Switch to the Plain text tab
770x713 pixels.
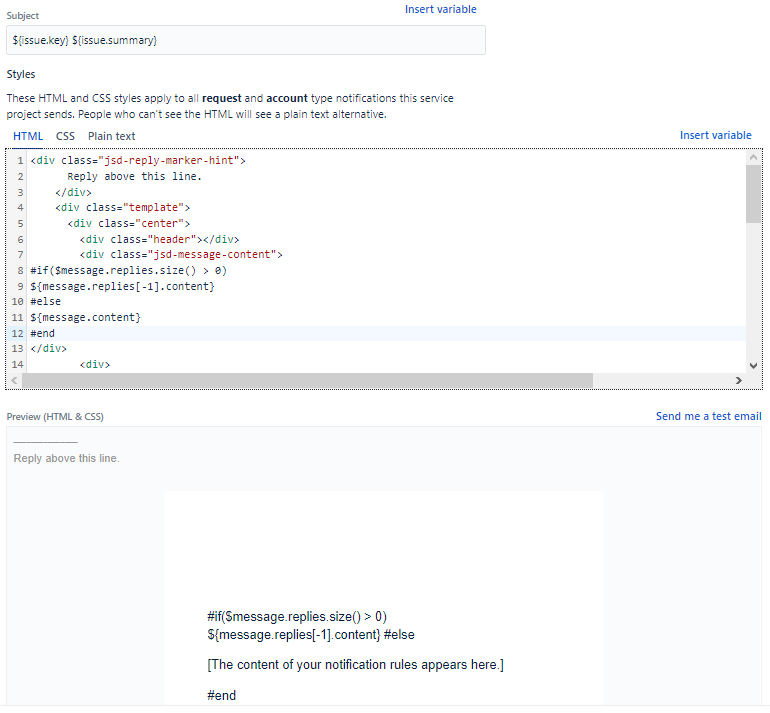pos(111,137)
